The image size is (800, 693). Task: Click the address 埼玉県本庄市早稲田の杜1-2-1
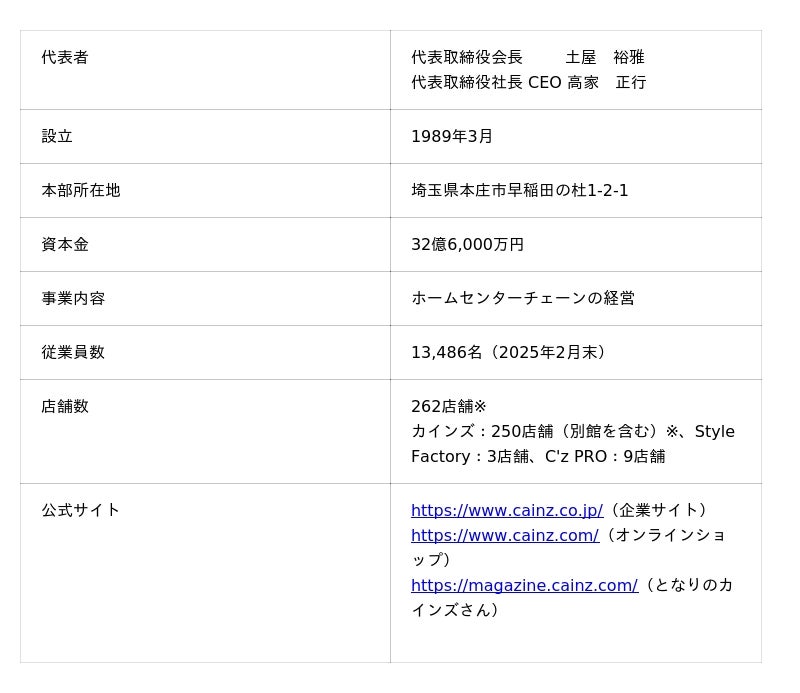519,190
